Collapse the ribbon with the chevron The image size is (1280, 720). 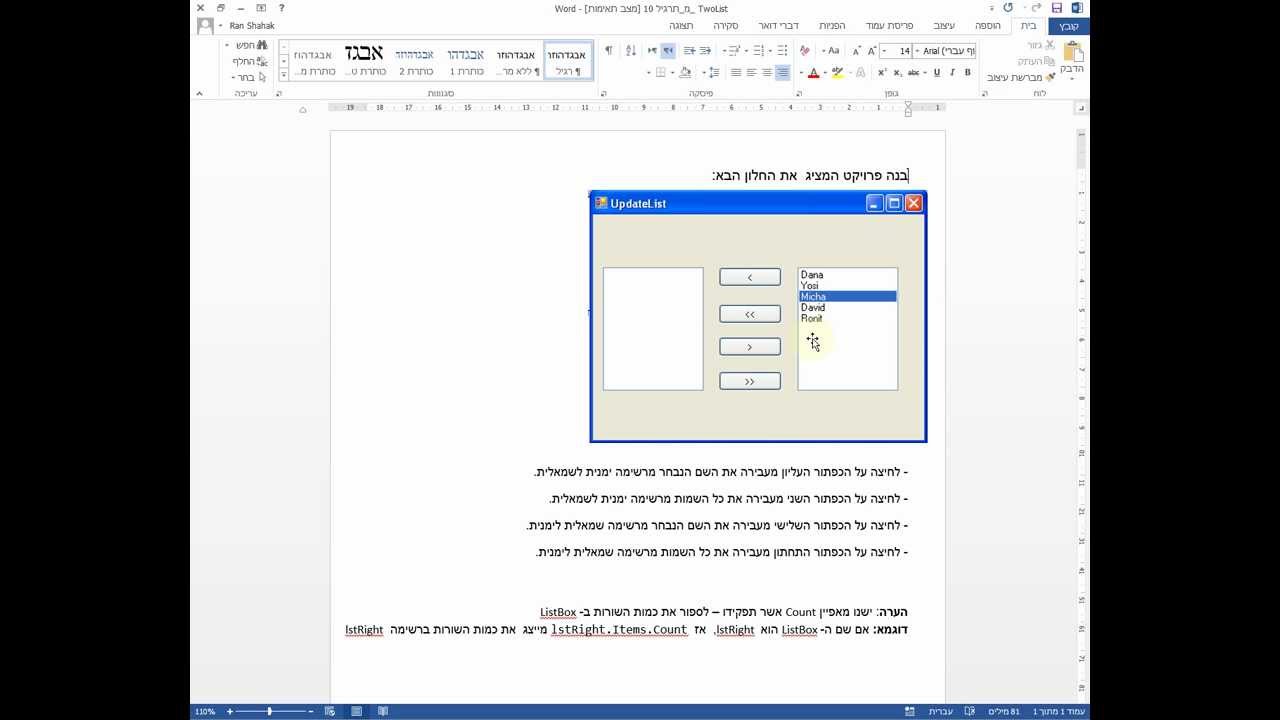199,93
